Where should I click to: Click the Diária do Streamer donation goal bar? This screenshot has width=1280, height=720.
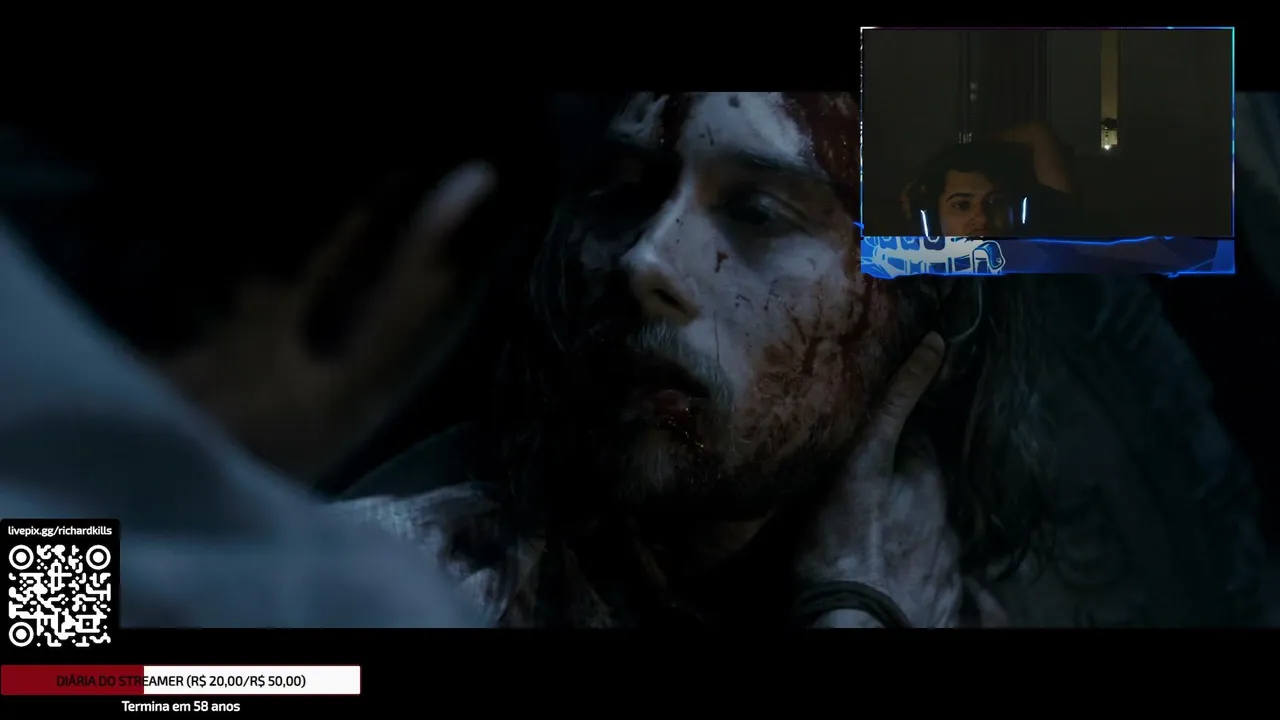click(180, 681)
